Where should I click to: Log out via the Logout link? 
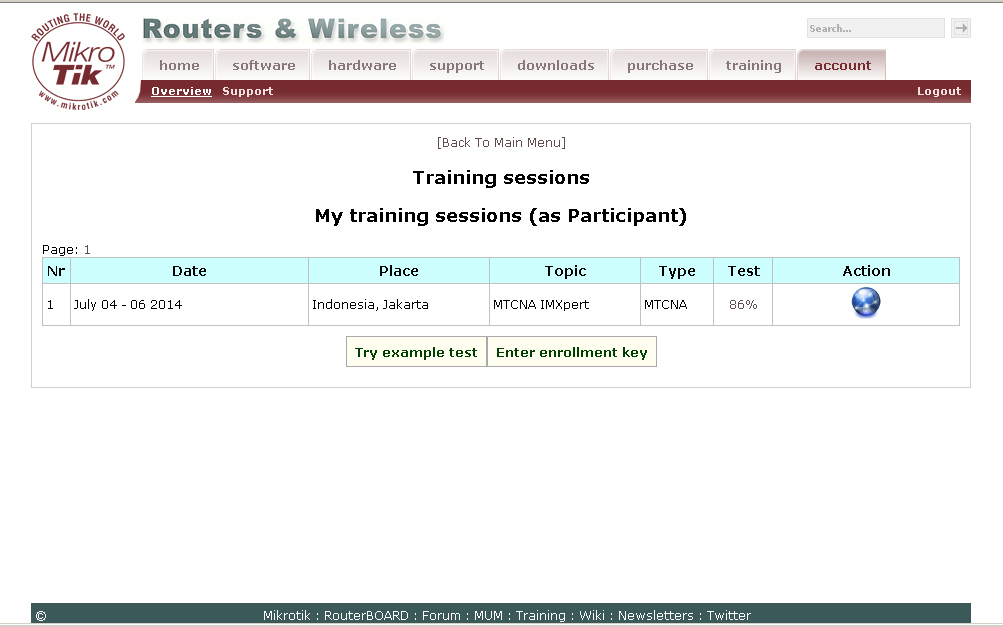point(938,91)
